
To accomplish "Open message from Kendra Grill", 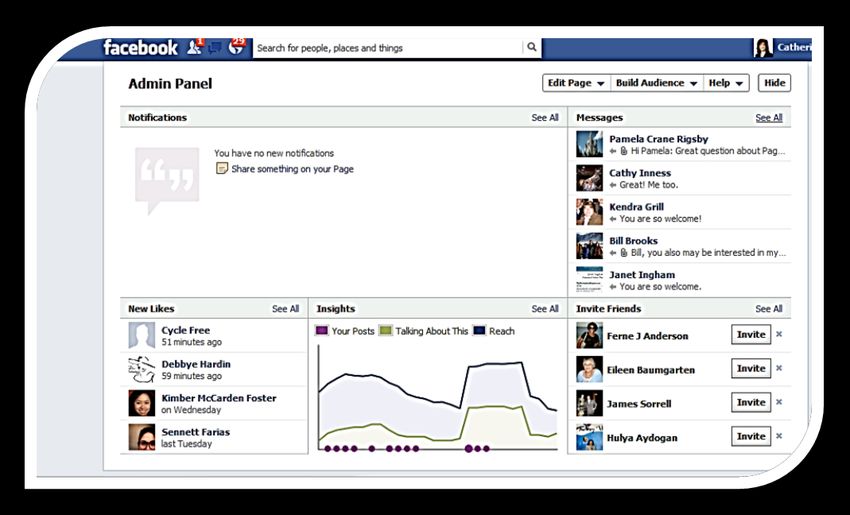I will click(x=679, y=212).
